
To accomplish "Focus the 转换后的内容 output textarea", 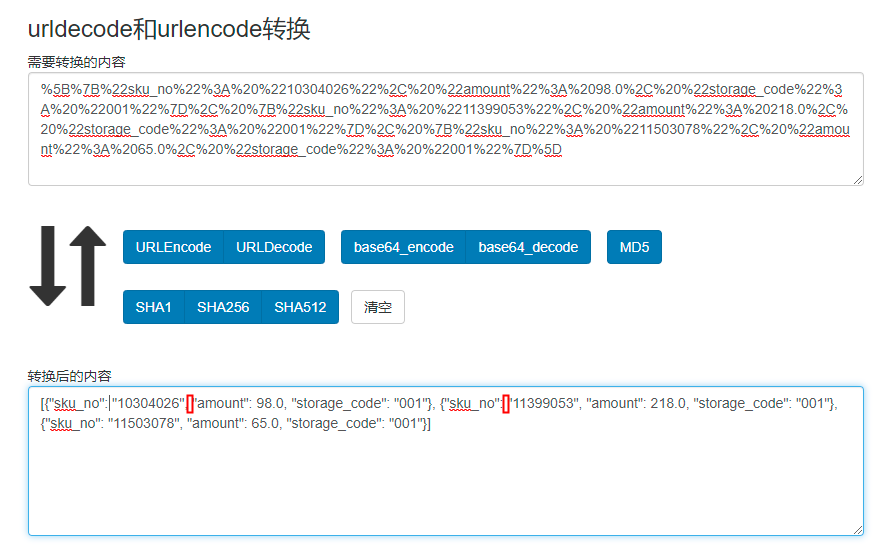I will pyautogui.click(x=446, y=461).
